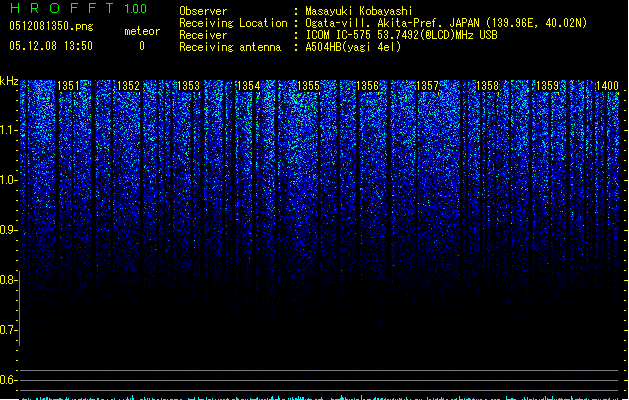Click the 1.0 frequency axis label
This screenshot has width=629, height=400.
point(9,180)
